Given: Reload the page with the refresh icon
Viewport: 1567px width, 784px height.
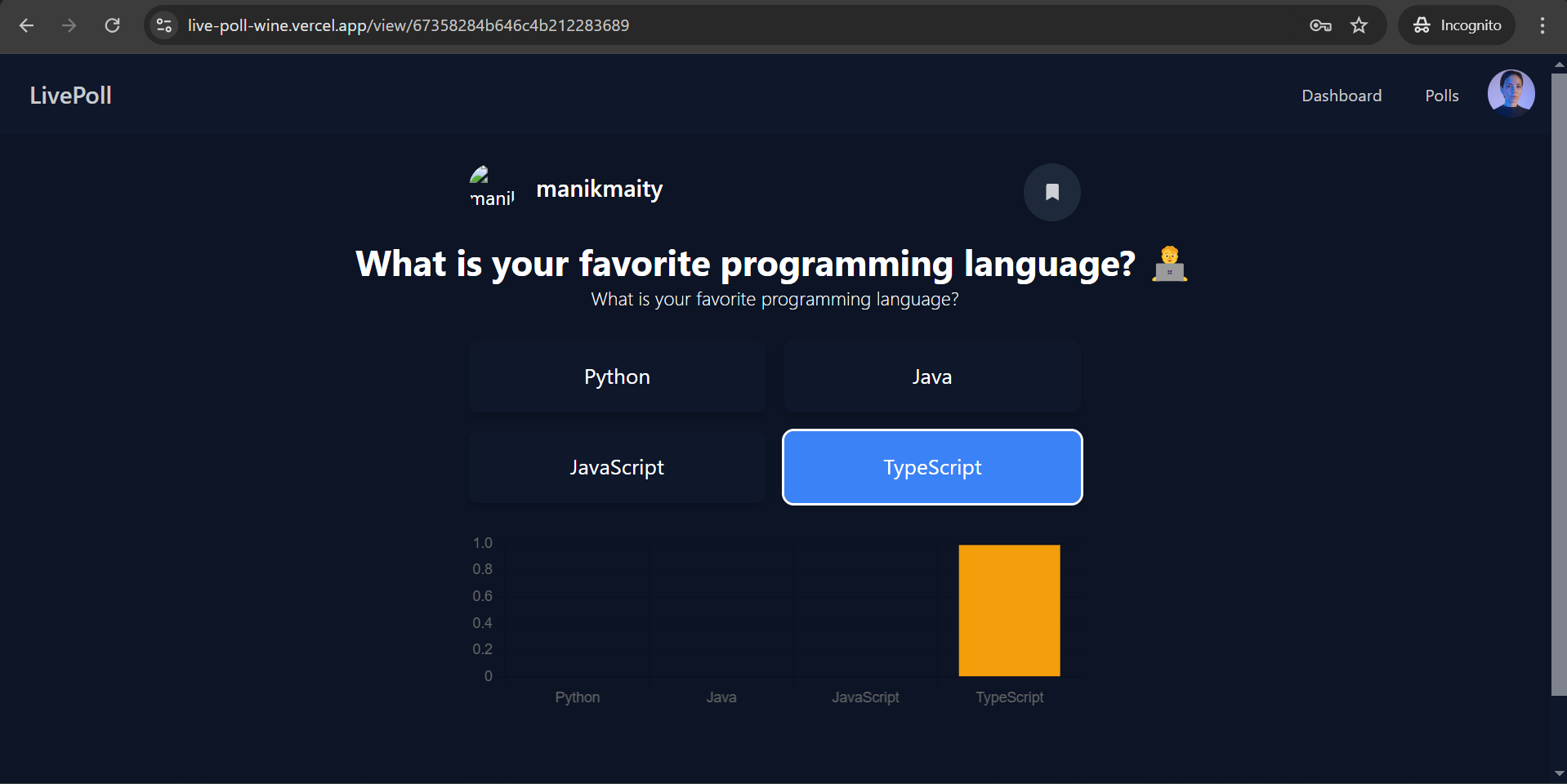Looking at the screenshot, I should [112, 25].
